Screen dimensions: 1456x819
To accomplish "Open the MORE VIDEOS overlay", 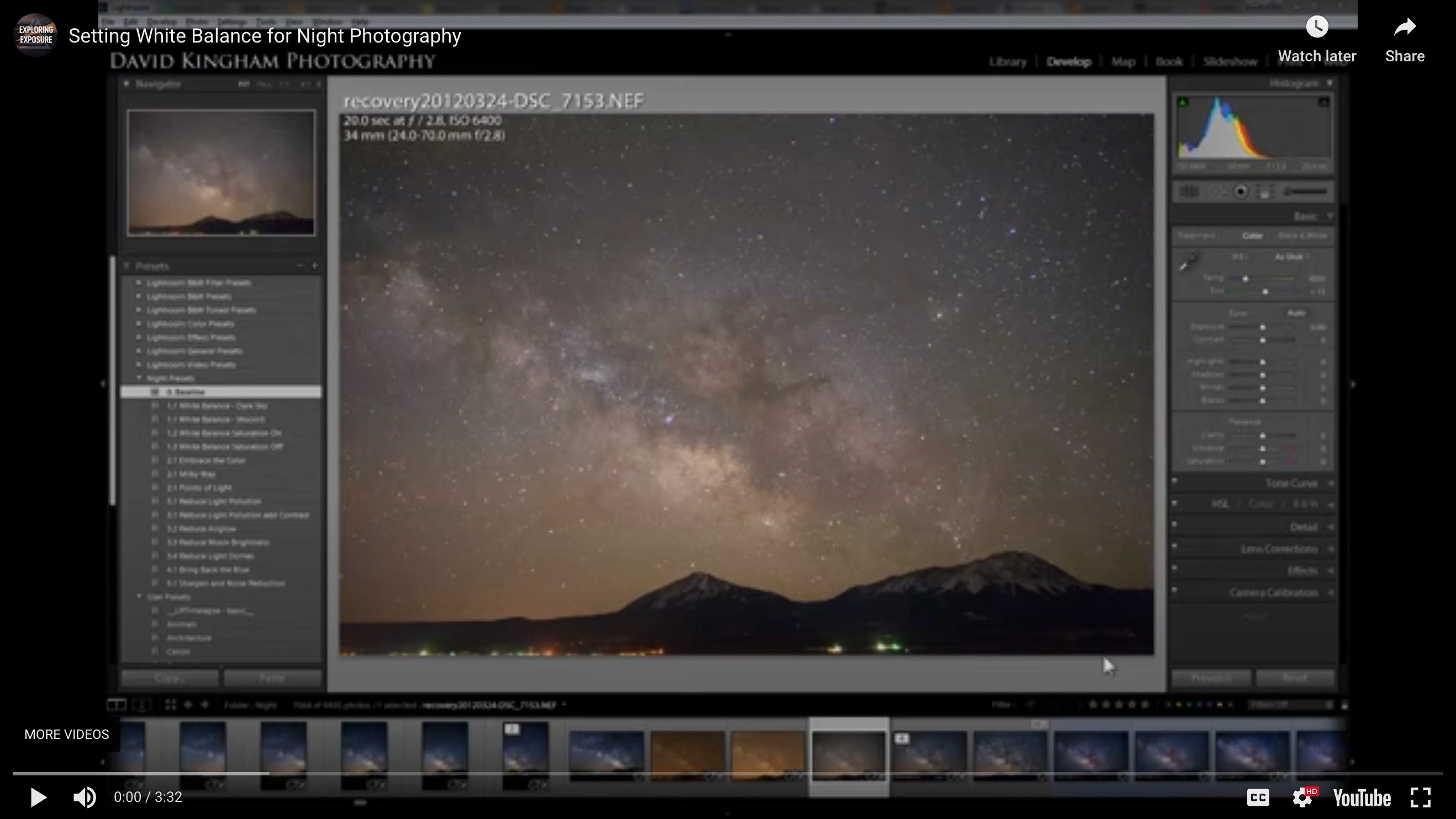I will click(66, 734).
